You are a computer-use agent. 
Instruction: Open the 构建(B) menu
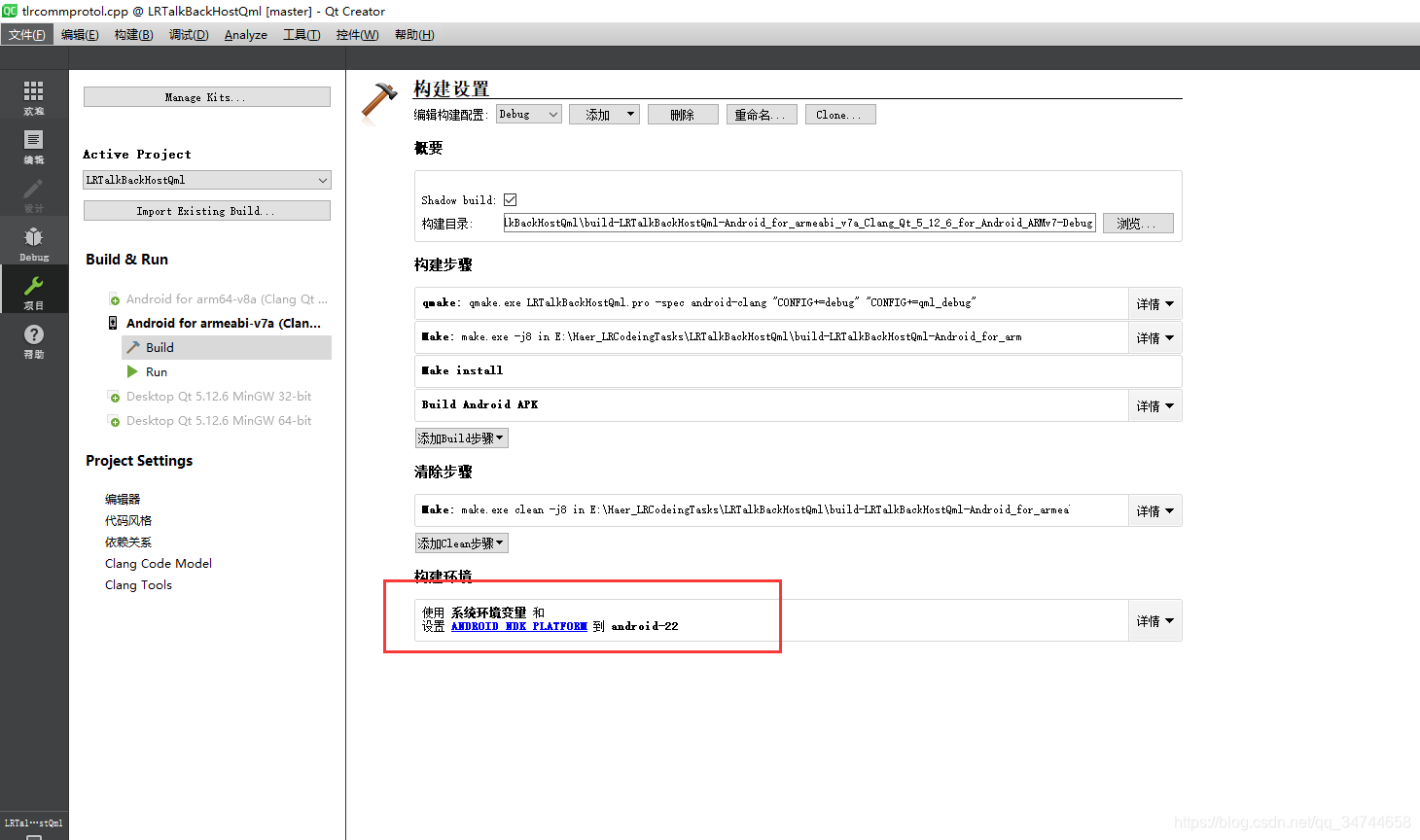(133, 34)
